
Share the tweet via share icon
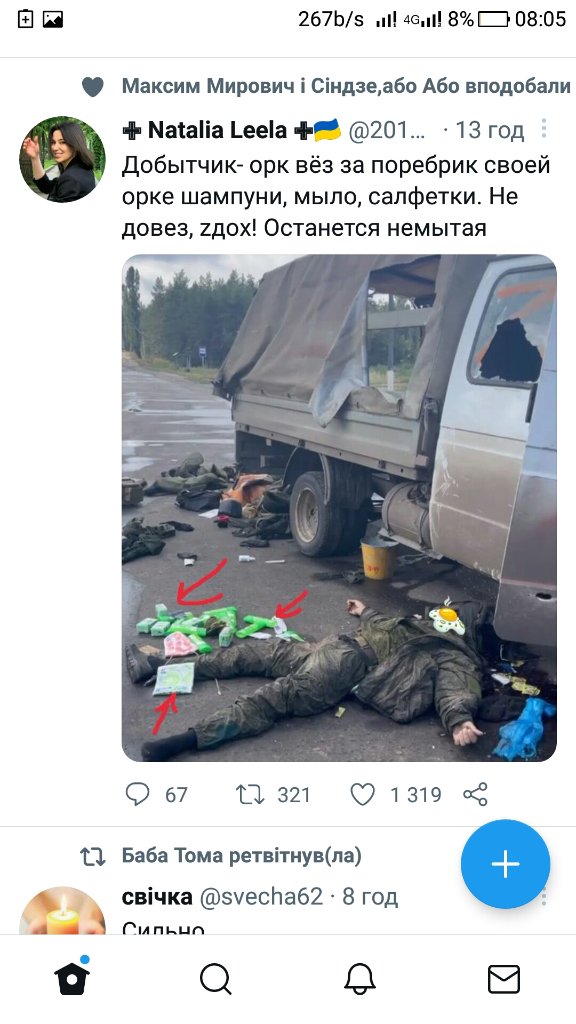475,794
